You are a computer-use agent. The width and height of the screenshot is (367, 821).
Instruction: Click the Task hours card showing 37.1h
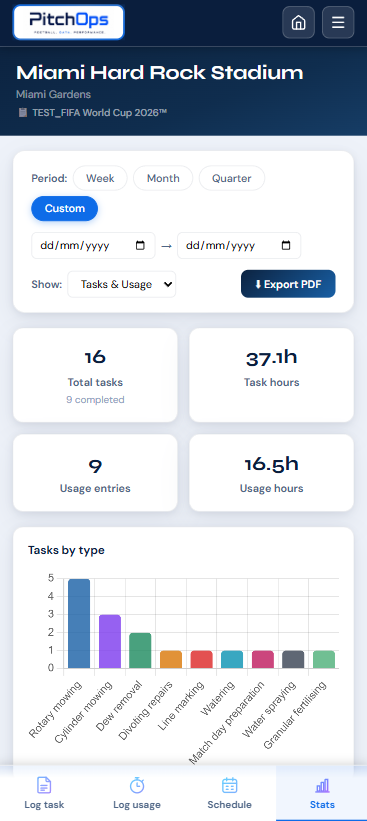(271, 375)
